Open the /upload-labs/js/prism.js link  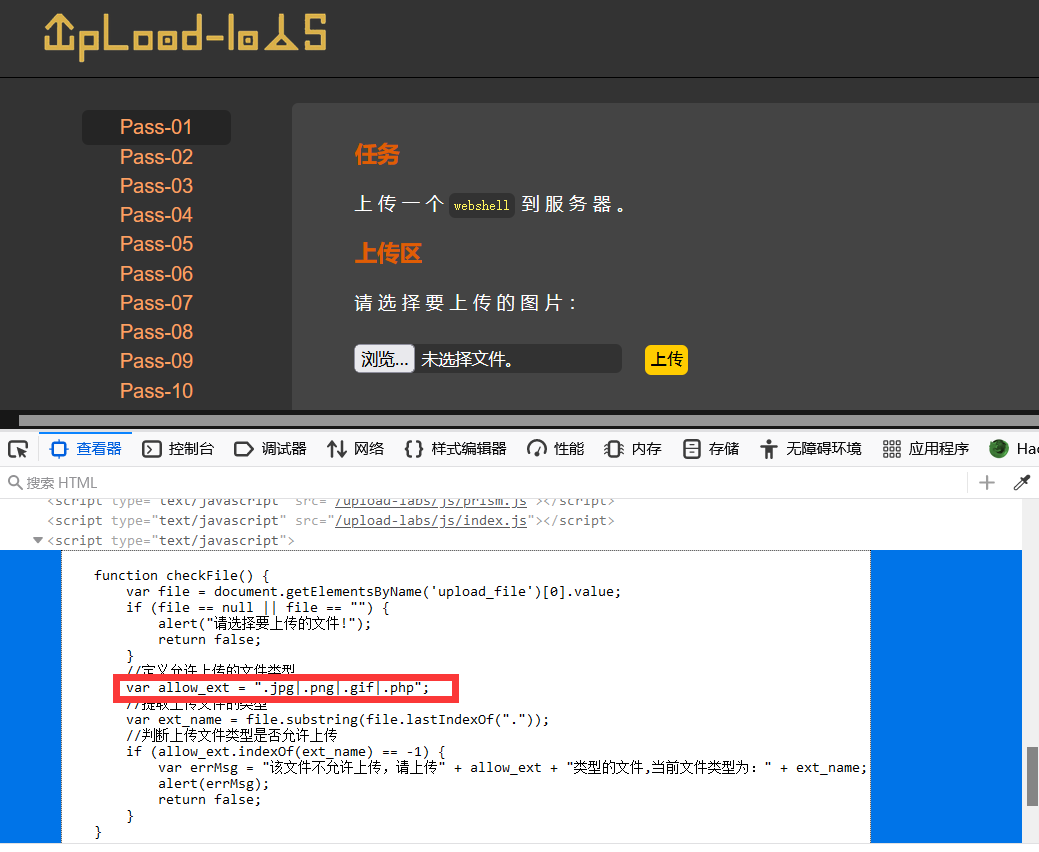click(x=431, y=502)
